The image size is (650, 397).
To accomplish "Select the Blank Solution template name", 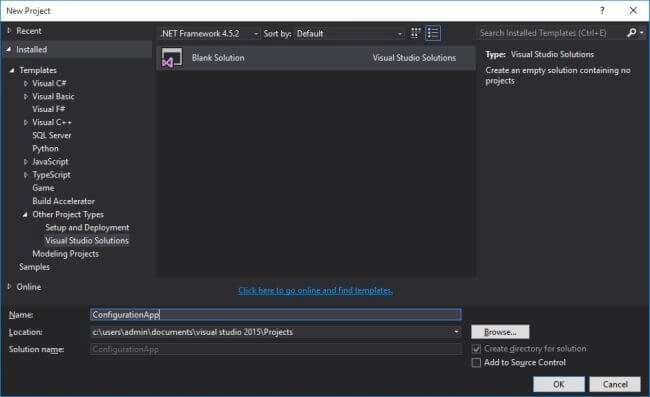I will tap(218, 58).
